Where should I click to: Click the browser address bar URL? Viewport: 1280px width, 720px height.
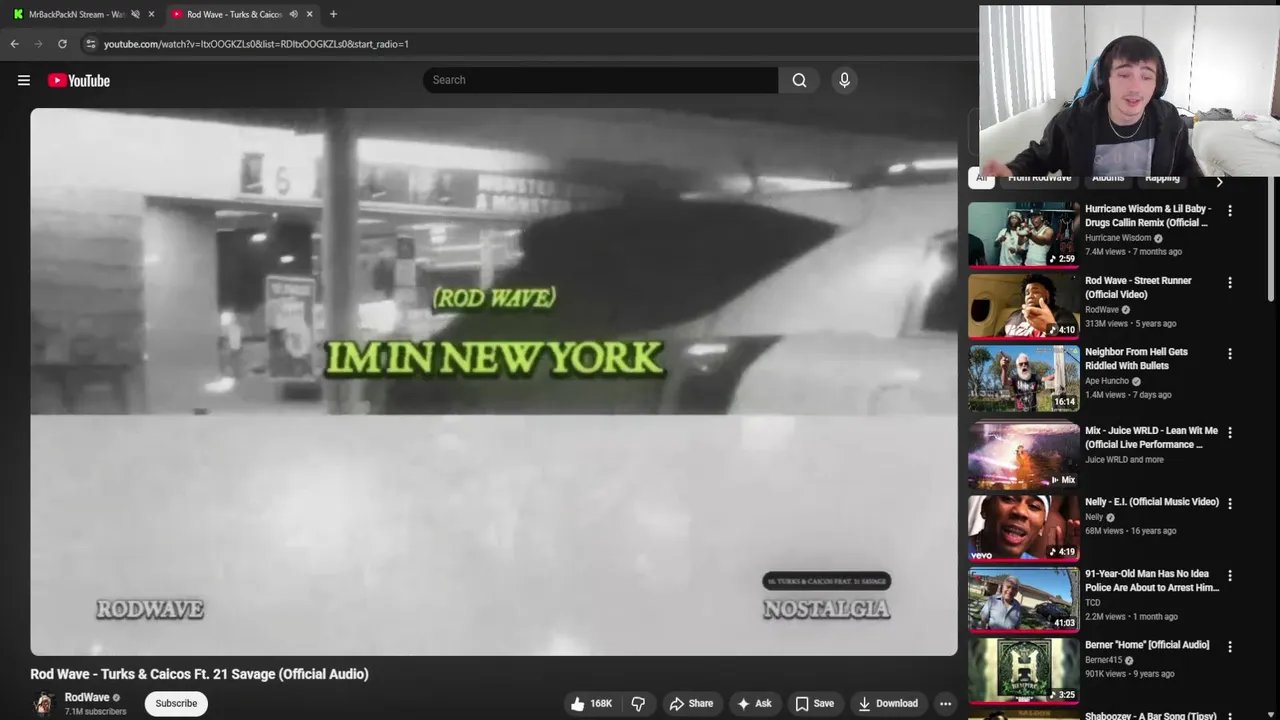tap(256, 44)
